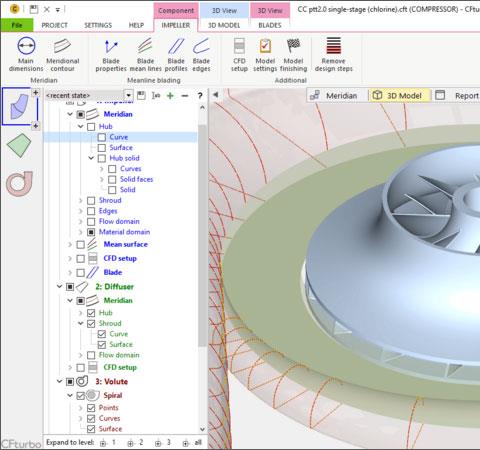480x450 pixels.
Task: Open the HELP tab
Action: (136, 25)
